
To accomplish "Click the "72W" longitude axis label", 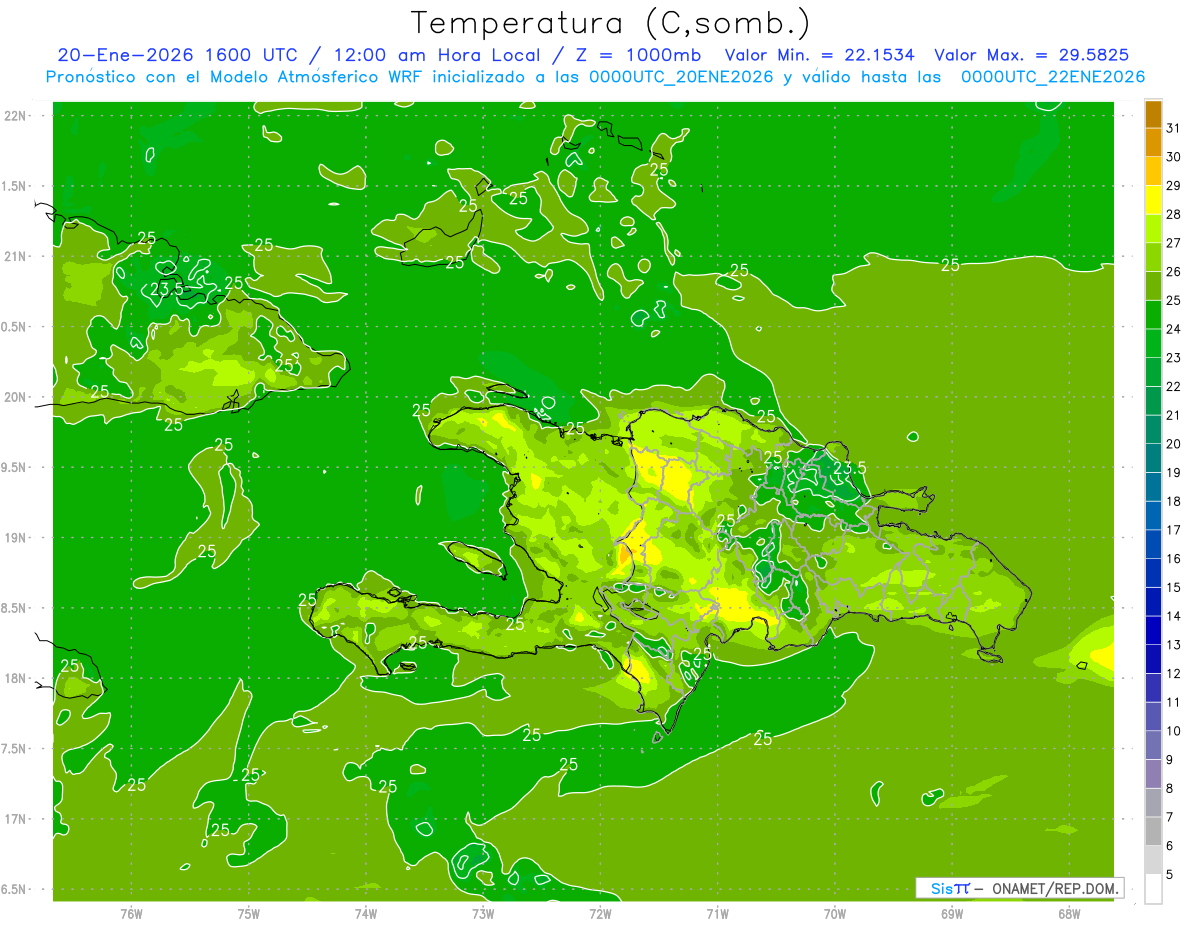I will pyautogui.click(x=600, y=914).
